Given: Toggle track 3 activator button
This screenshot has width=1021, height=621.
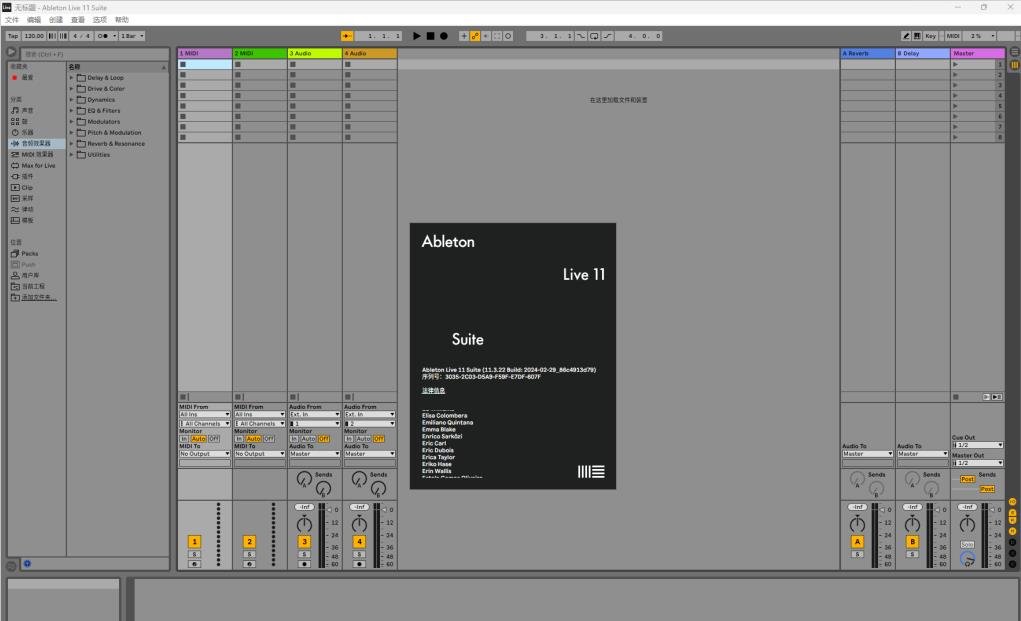Looking at the screenshot, I should tap(304, 542).
